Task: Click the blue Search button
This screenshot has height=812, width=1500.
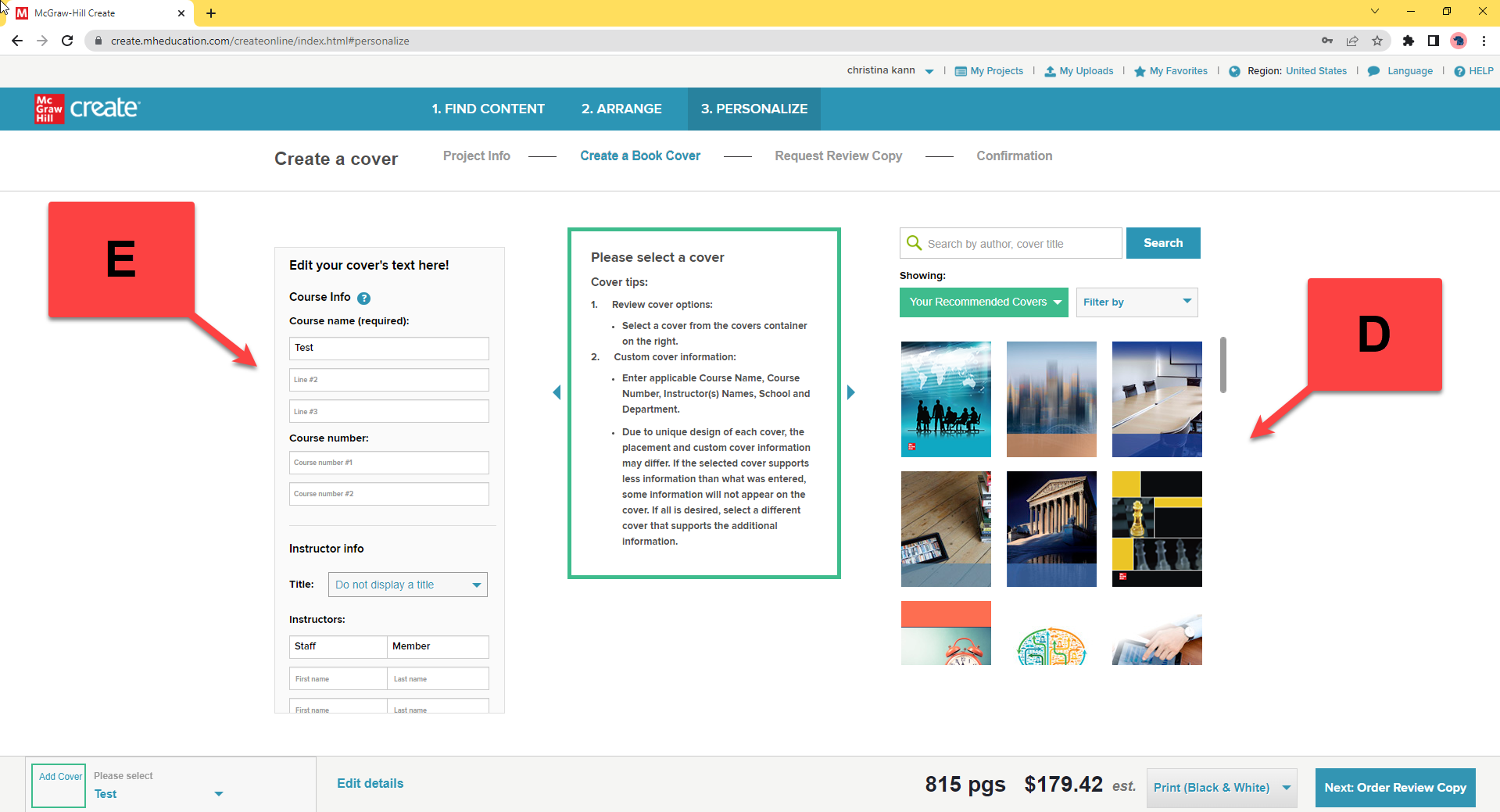Action: point(1162,243)
